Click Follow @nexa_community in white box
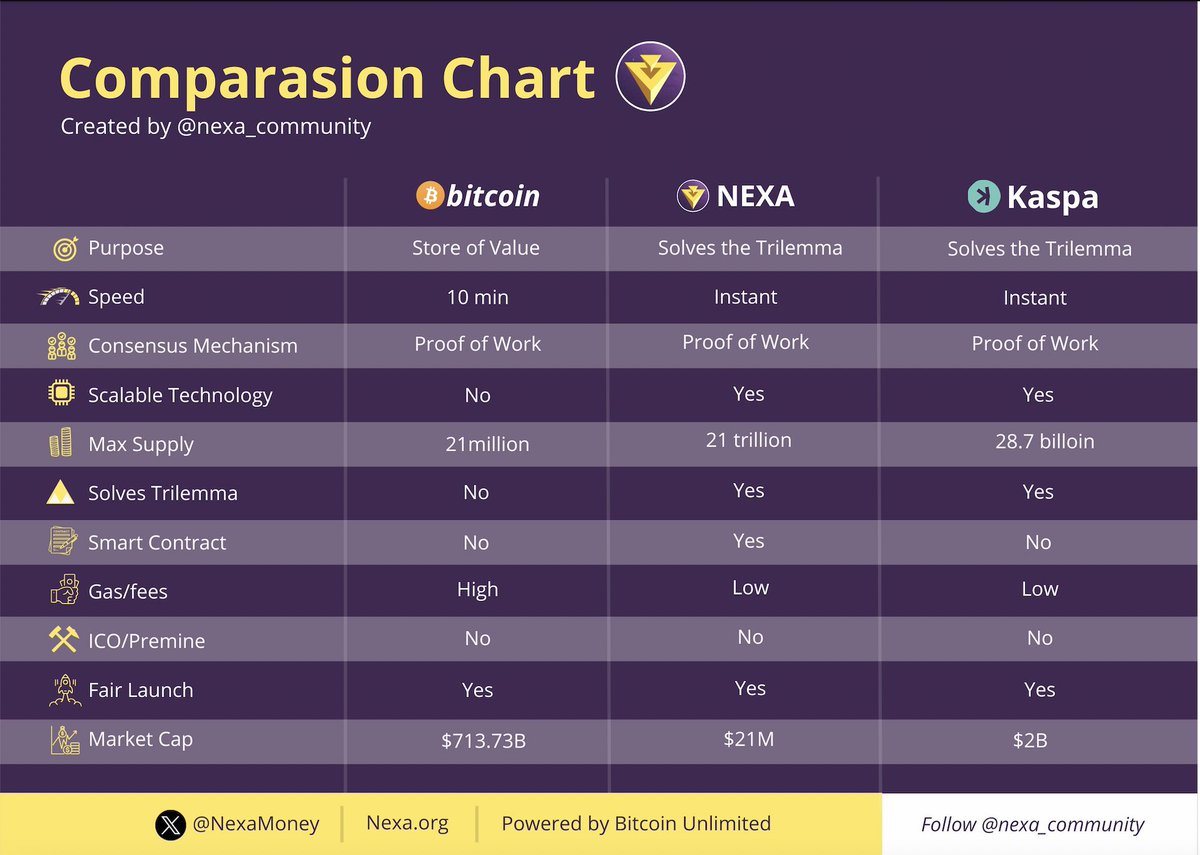 coord(1032,825)
